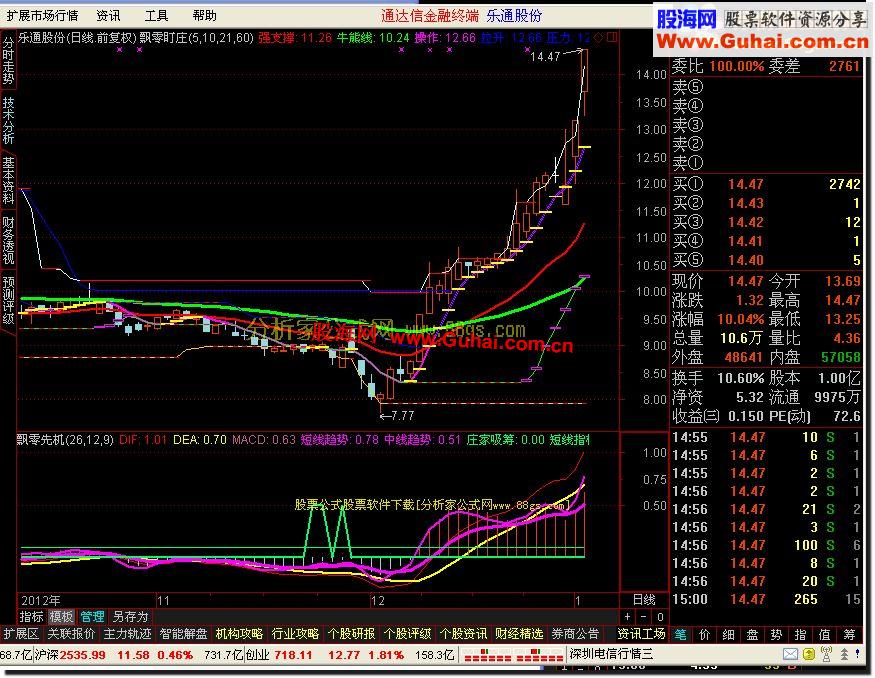Click the minus zoom button
The width and height of the screenshot is (875, 678).
click(643, 617)
